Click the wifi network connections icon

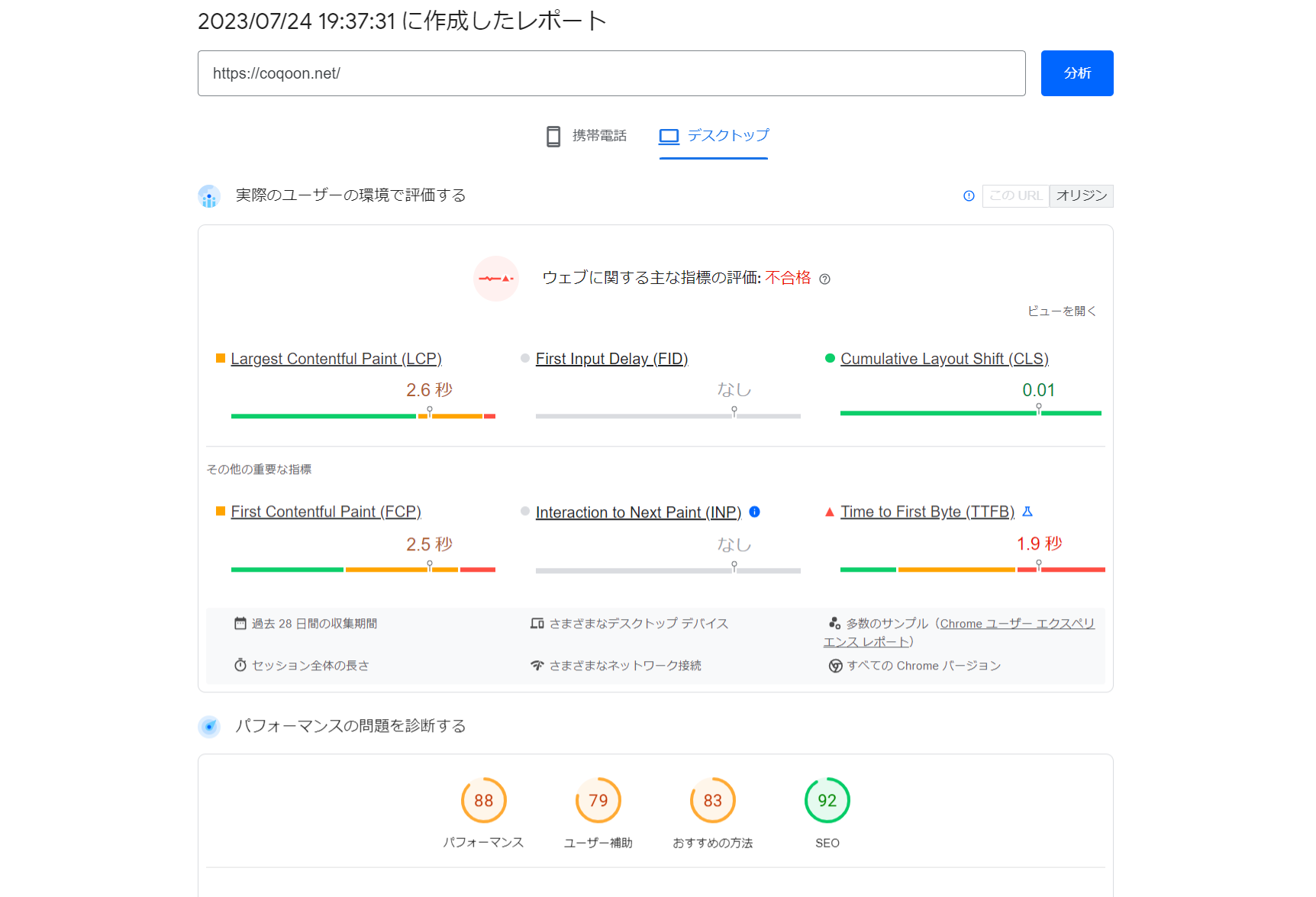point(537,665)
